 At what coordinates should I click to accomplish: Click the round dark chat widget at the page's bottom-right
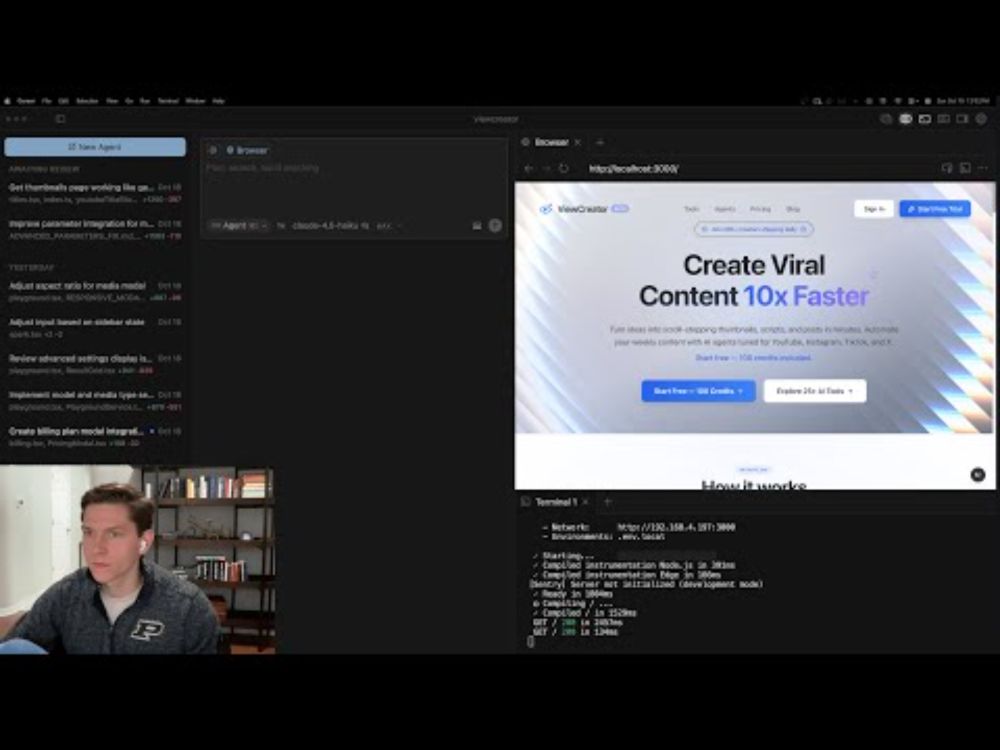tap(978, 474)
